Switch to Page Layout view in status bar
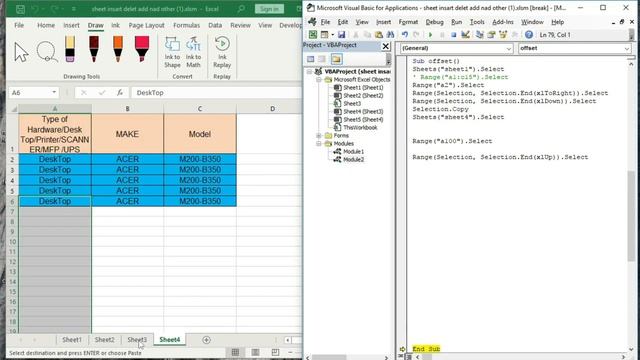Image resolution: width=640 pixels, height=360 pixels. [255, 352]
